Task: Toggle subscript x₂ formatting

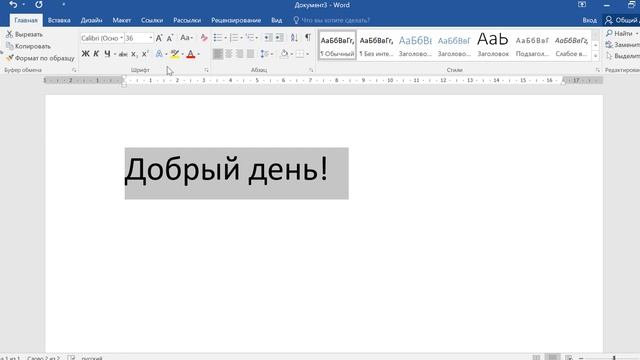Action: [134, 54]
